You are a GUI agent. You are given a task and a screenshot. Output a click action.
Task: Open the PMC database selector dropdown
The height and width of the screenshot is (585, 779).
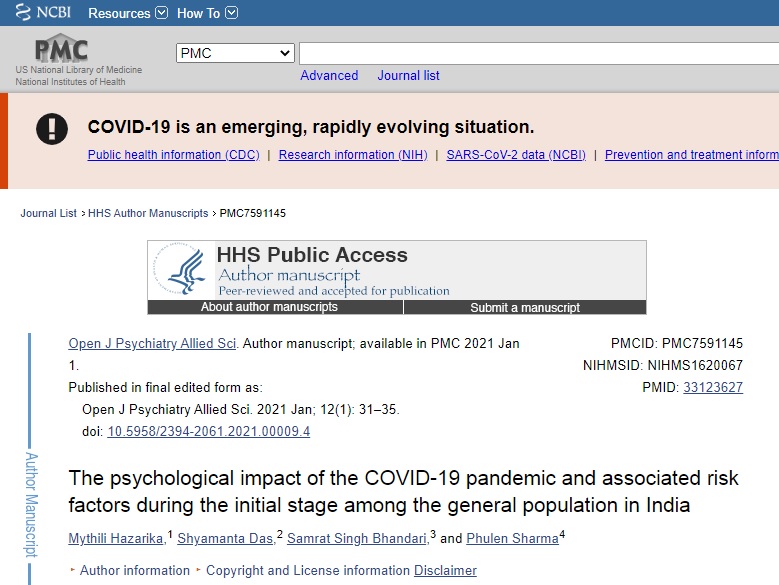[x=235, y=53]
